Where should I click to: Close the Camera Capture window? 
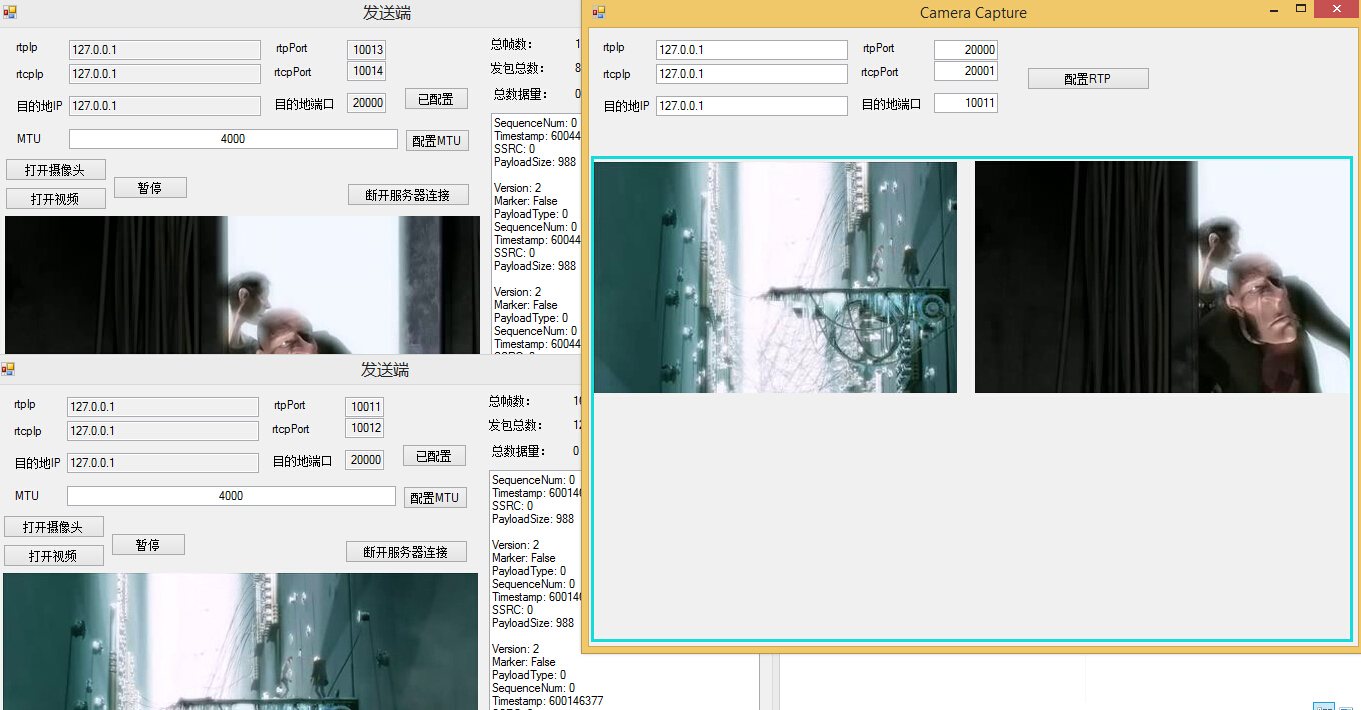pos(1337,9)
